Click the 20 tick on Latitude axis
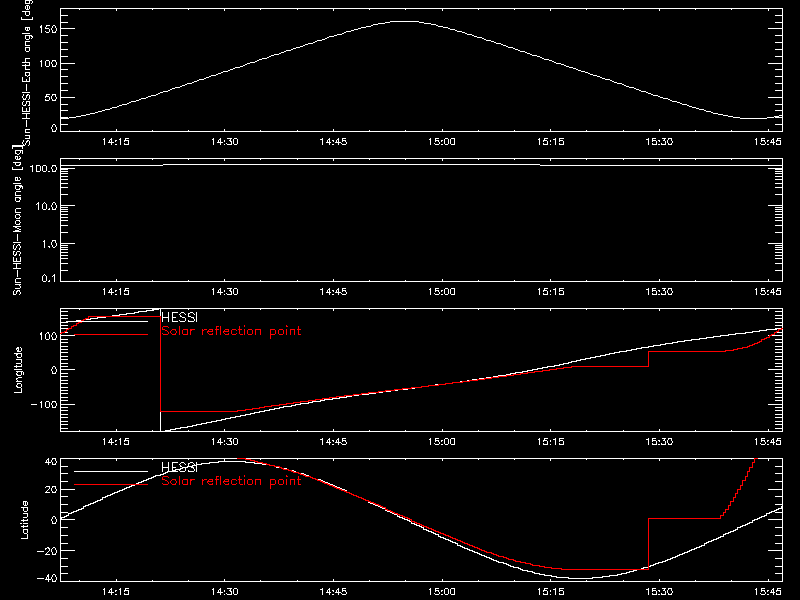This screenshot has width=800, height=600. (x=51, y=490)
